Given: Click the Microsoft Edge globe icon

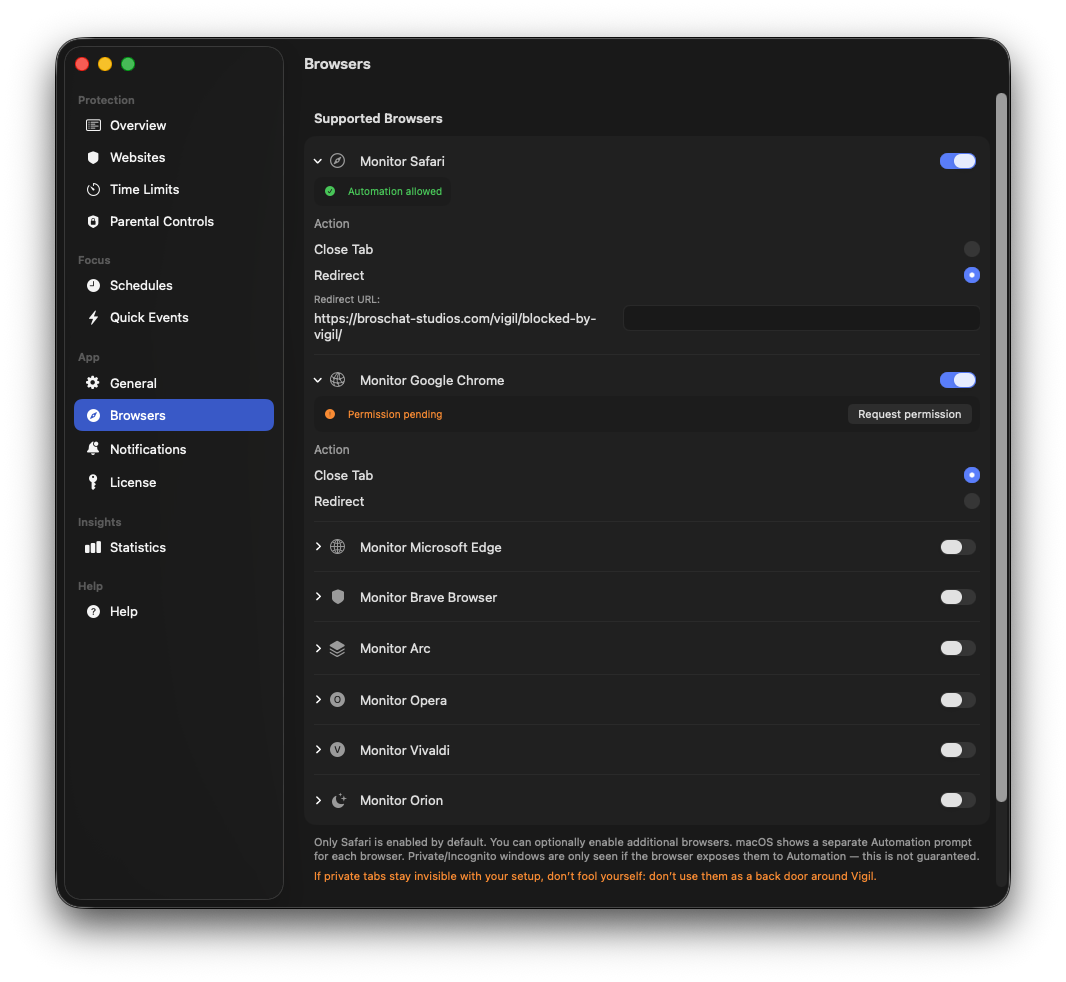Looking at the screenshot, I should (x=337, y=547).
